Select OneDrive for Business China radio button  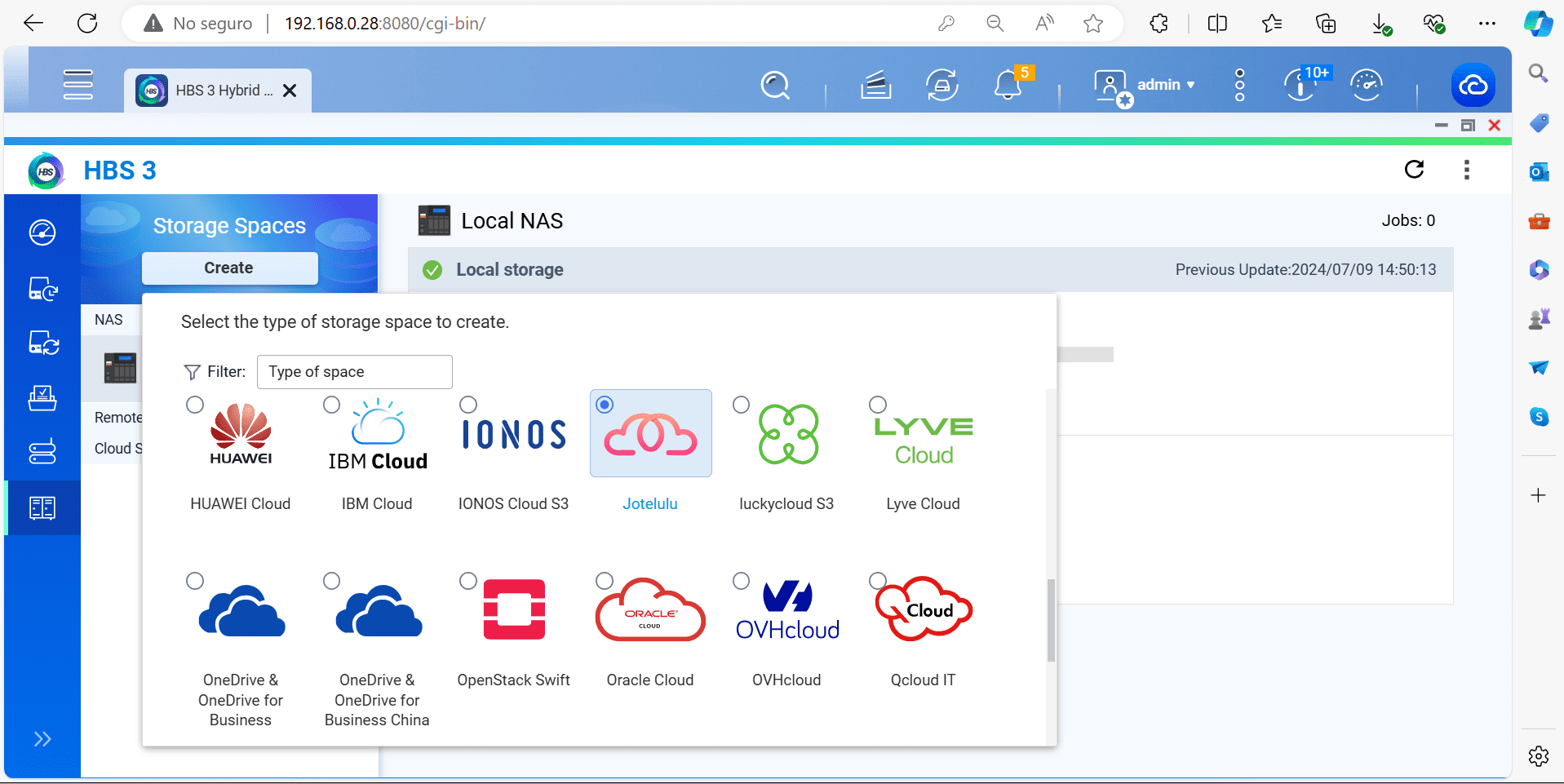point(331,581)
